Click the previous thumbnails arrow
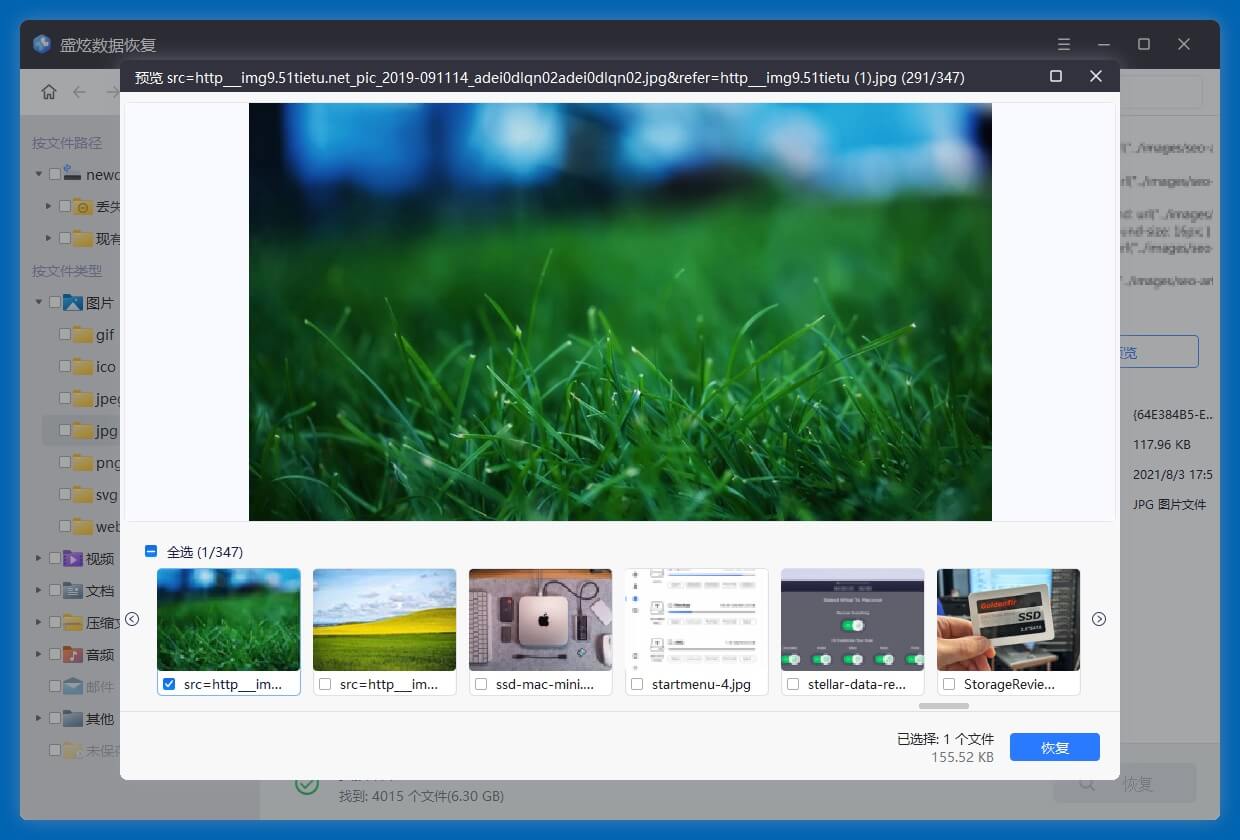This screenshot has height=840, width=1240. click(132, 619)
